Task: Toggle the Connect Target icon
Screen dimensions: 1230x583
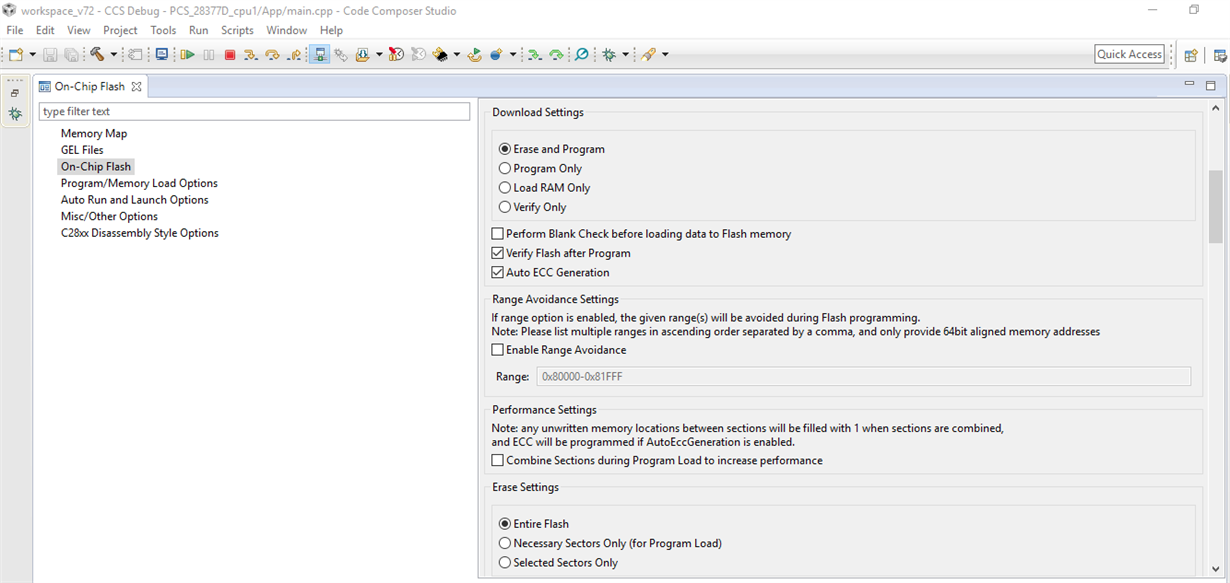Action: [319, 55]
